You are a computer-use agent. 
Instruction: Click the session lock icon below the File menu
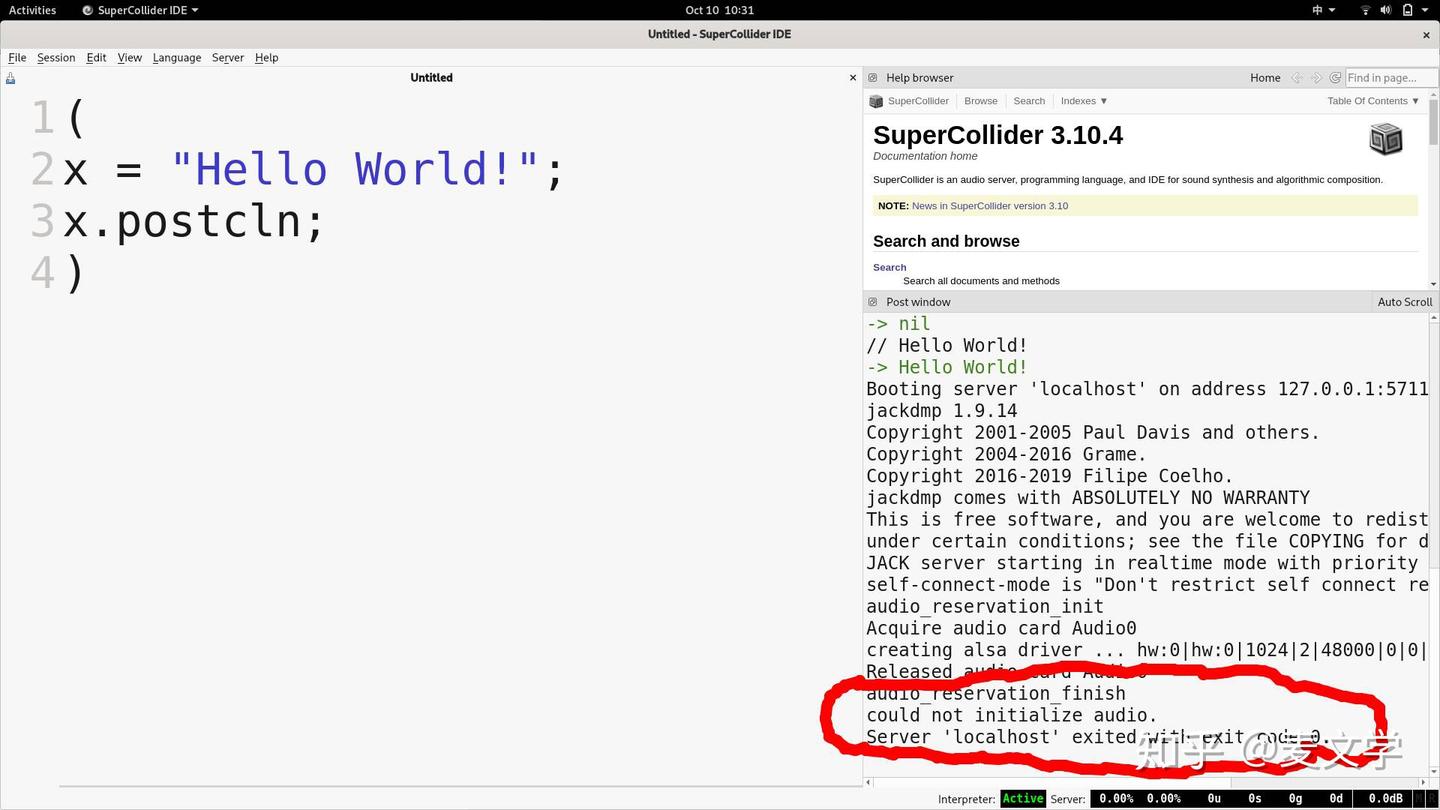coord(9,77)
